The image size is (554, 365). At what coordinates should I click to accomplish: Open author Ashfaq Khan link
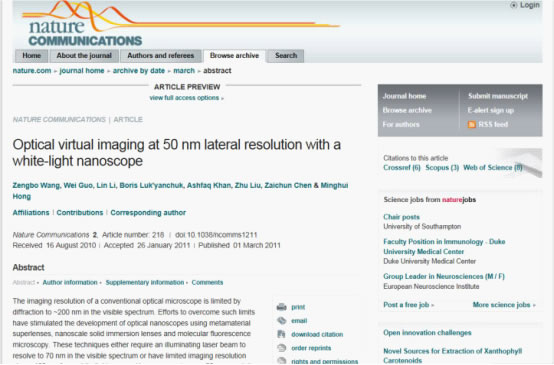point(208,186)
